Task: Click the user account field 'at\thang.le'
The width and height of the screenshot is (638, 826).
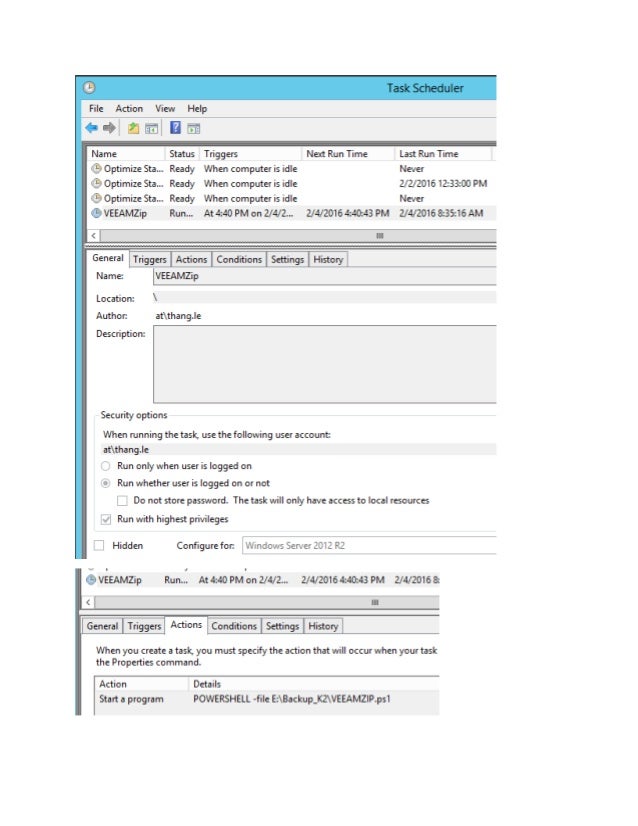Action: (298, 449)
